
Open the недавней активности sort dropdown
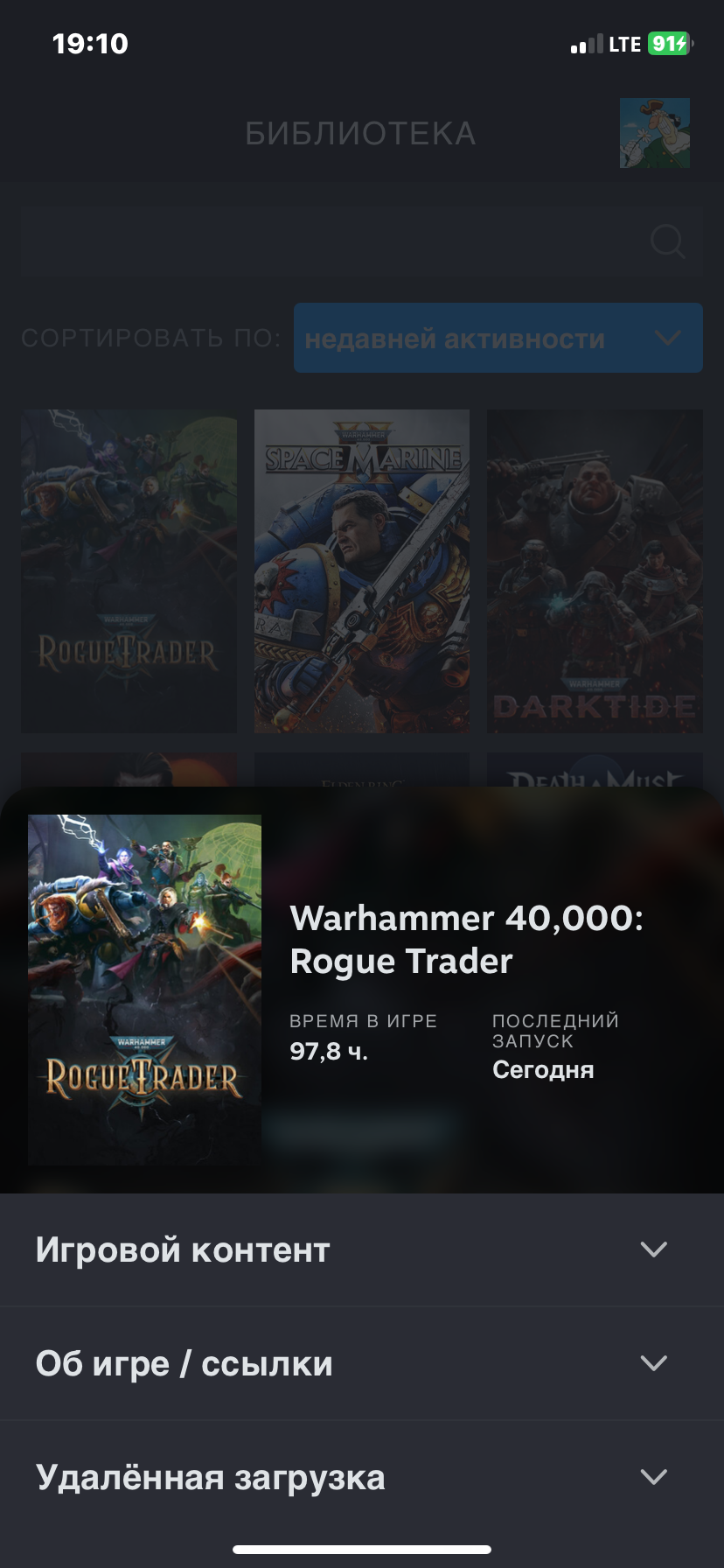click(x=498, y=338)
